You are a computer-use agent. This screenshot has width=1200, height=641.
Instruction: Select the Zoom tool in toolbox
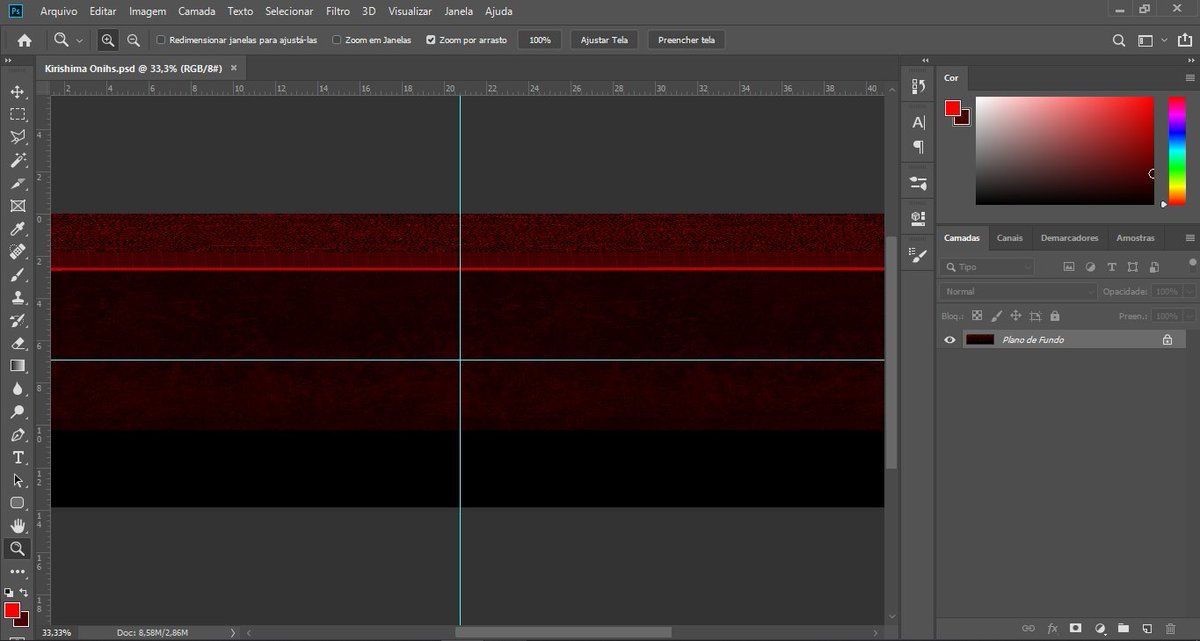tap(17, 549)
